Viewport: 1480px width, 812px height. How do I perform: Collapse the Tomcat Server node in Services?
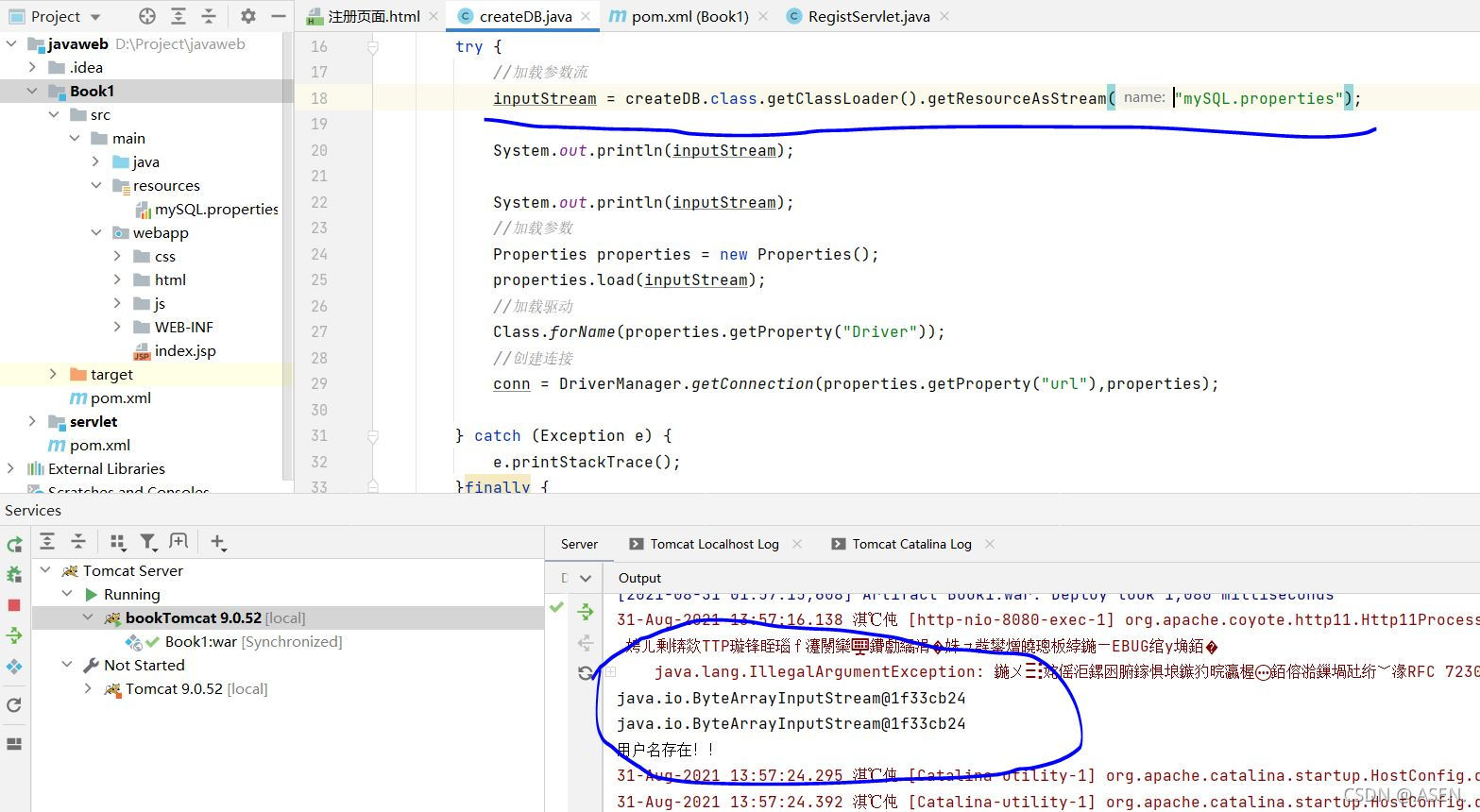click(x=45, y=570)
